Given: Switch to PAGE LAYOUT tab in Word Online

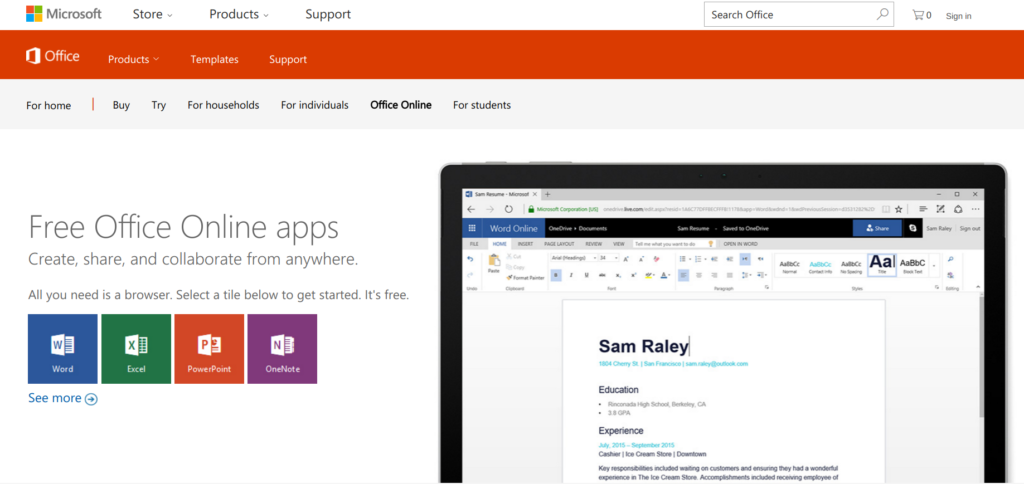Looking at the screenshot, I should click(559, 244).
